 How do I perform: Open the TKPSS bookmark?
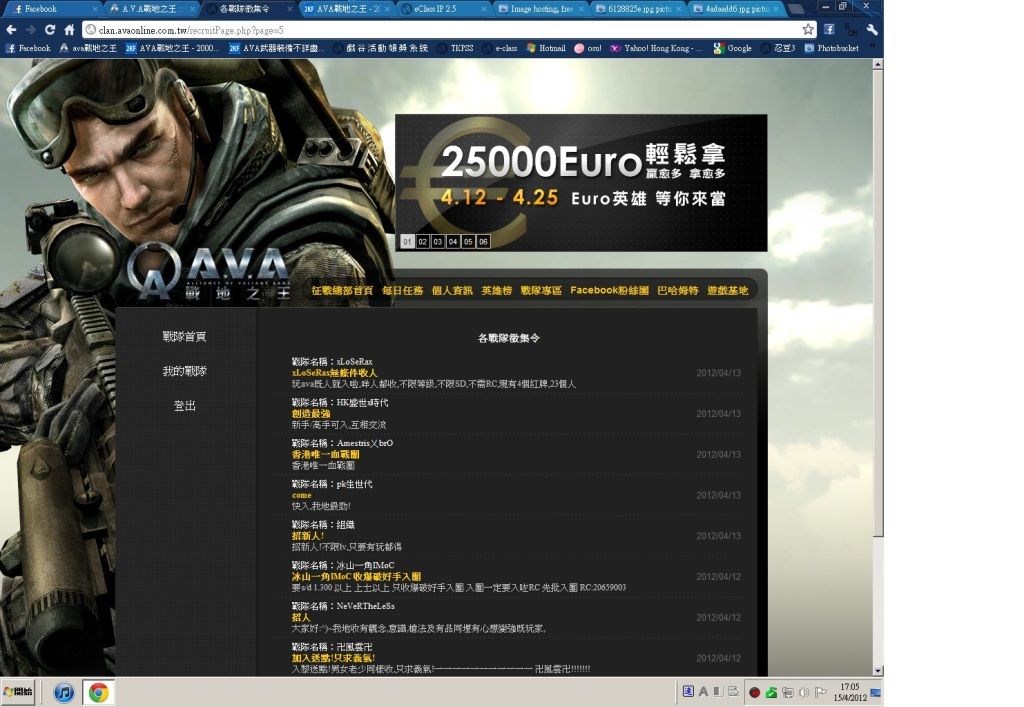click(456, 48)
